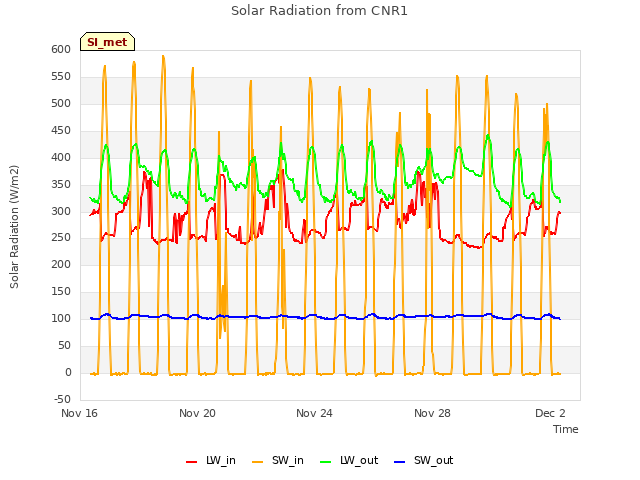
Task: Click the highest orange SW_in peak near 590
Action: (x=163, y=56)
